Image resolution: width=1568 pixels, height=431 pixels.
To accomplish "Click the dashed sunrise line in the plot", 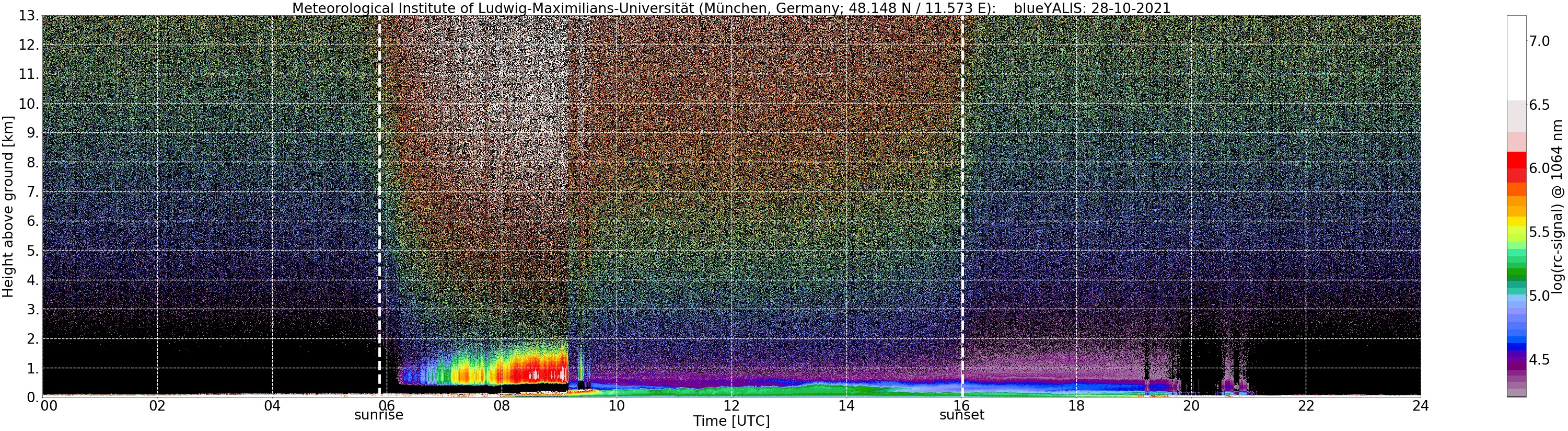I will (x=379, y=206).
